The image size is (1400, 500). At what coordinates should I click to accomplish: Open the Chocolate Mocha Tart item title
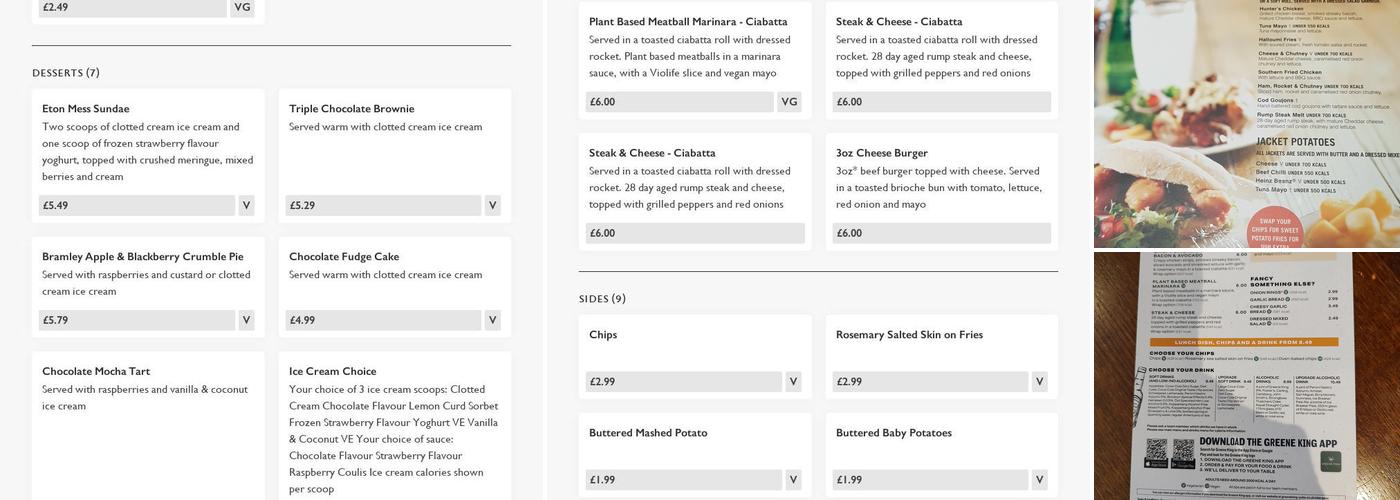(x=96, y=371)
